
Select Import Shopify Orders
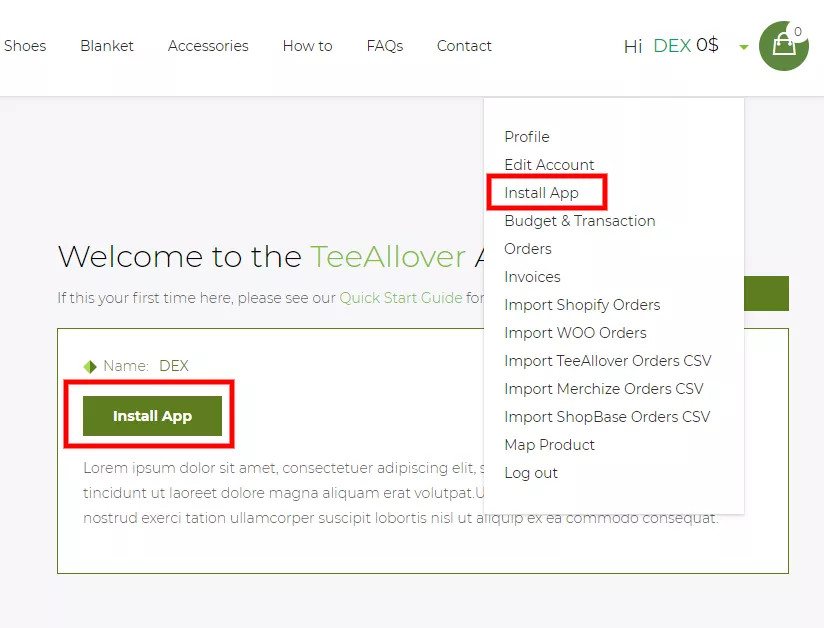[582, 305]
